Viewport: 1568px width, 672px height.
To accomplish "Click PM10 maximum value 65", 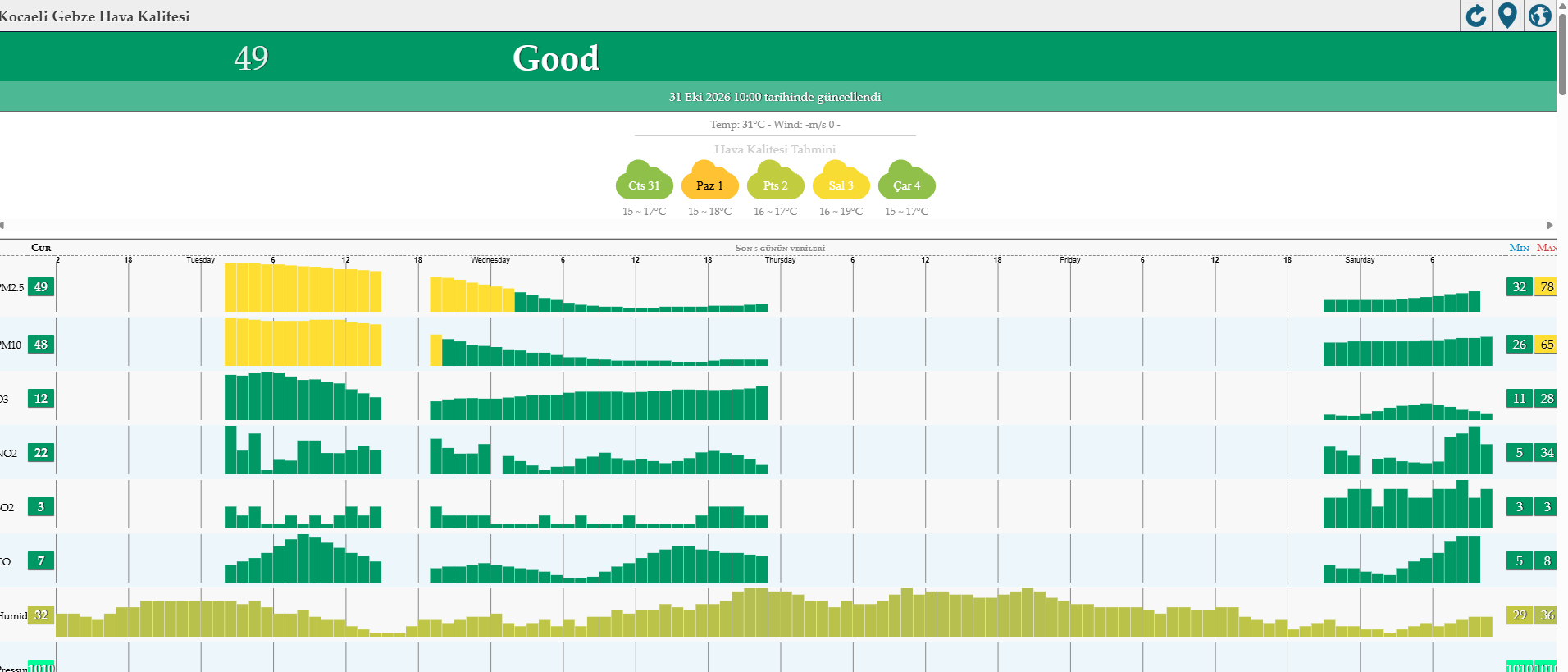I will pos(1547,345).
